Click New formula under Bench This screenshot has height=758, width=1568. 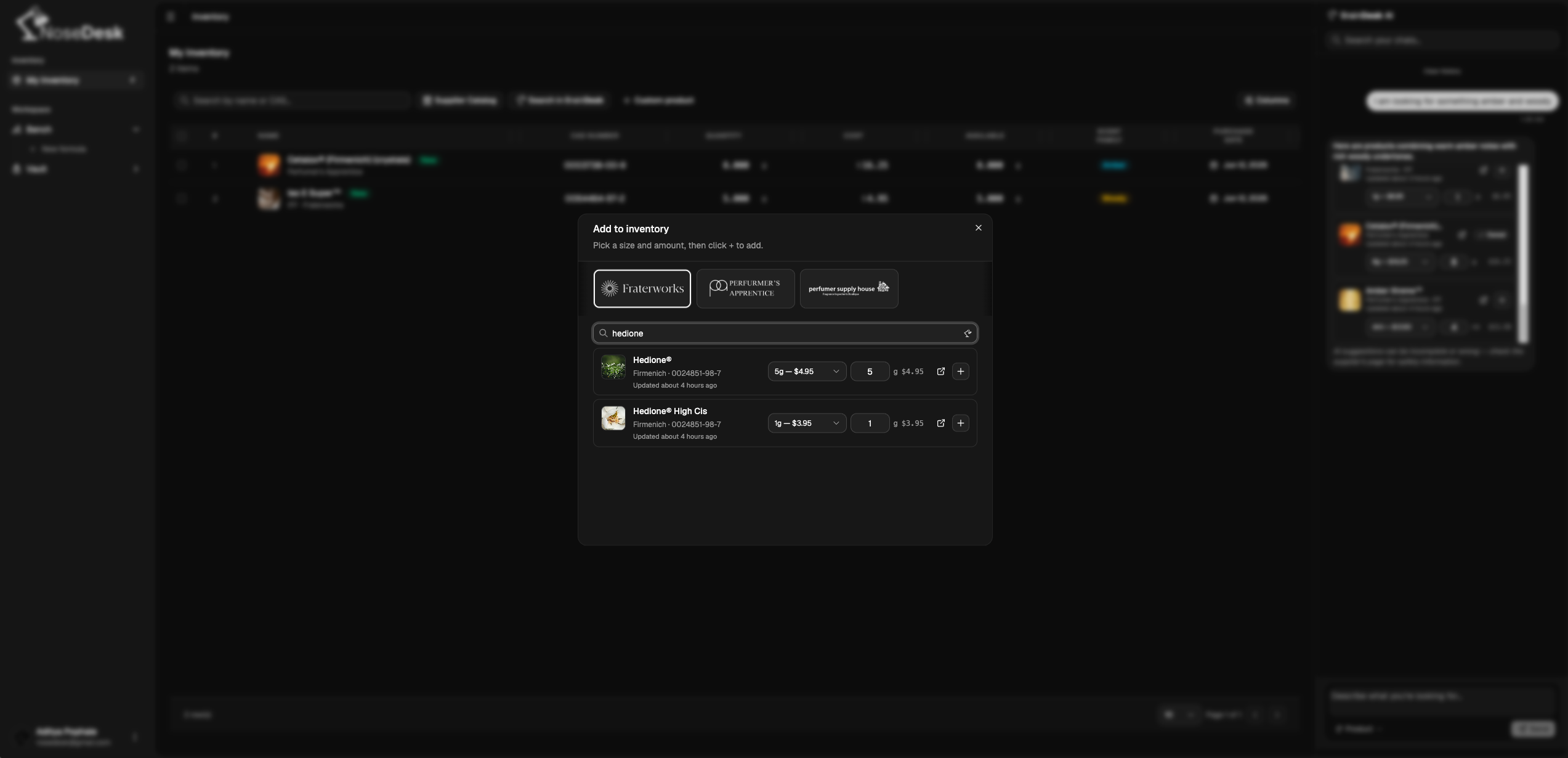pyautogui.click(x=63, y=149)
